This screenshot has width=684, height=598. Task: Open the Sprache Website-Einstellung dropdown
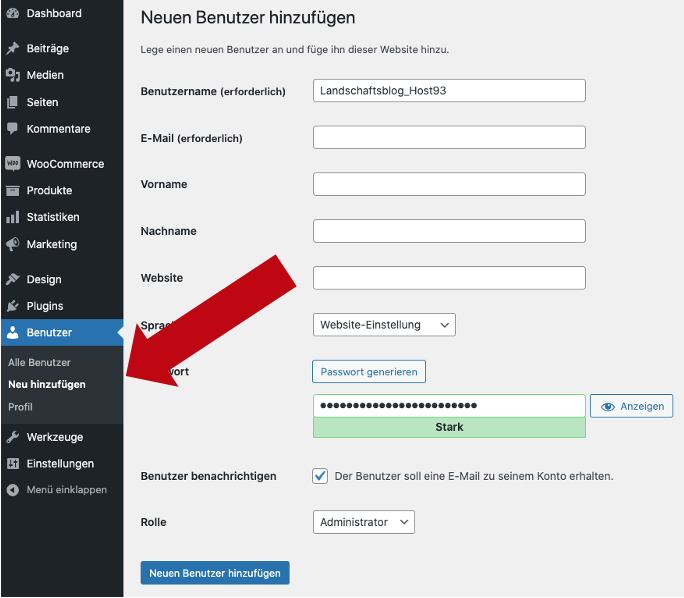tap(384, 325)
